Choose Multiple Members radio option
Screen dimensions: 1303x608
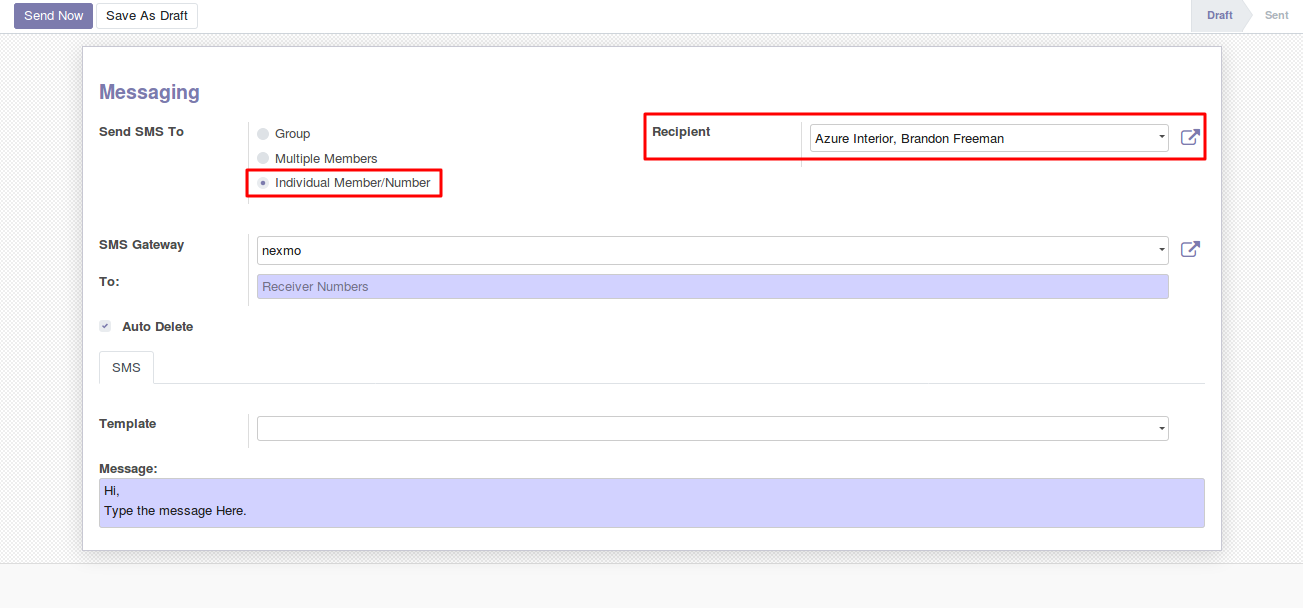pyautogui.click(x=263, y=159)
